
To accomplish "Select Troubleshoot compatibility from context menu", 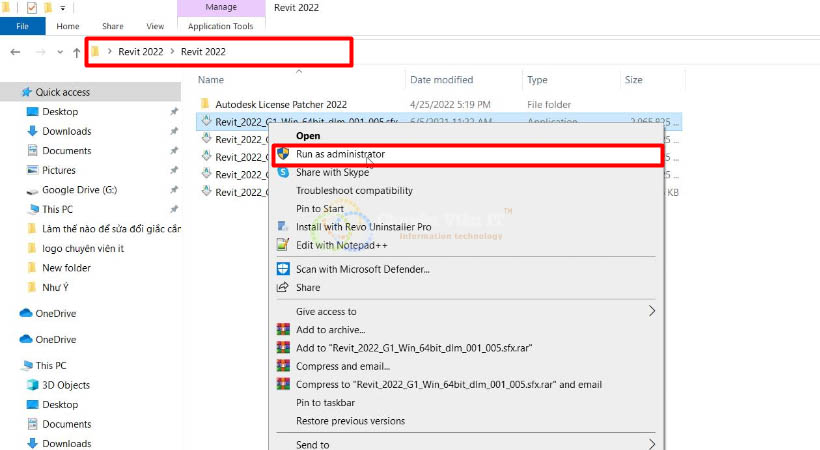I will coord(354,190).
